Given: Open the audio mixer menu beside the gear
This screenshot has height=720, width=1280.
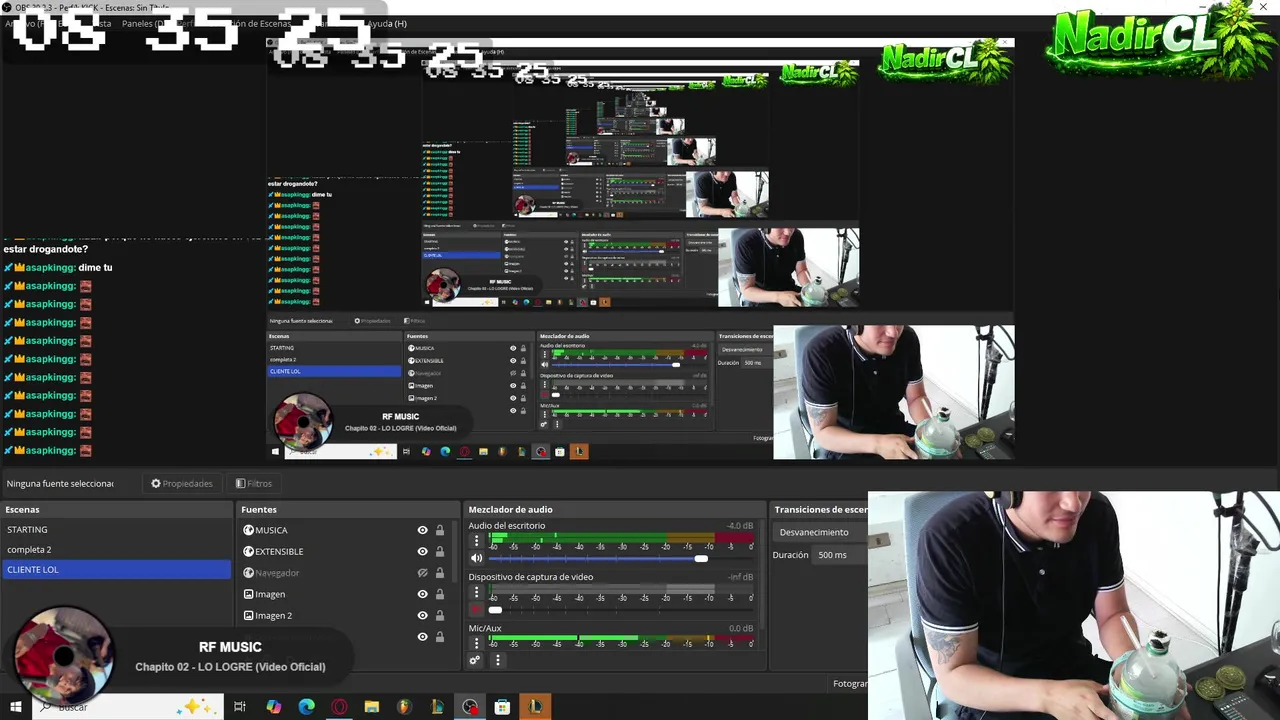Looking at the screenshot, I should pos(497,660).
